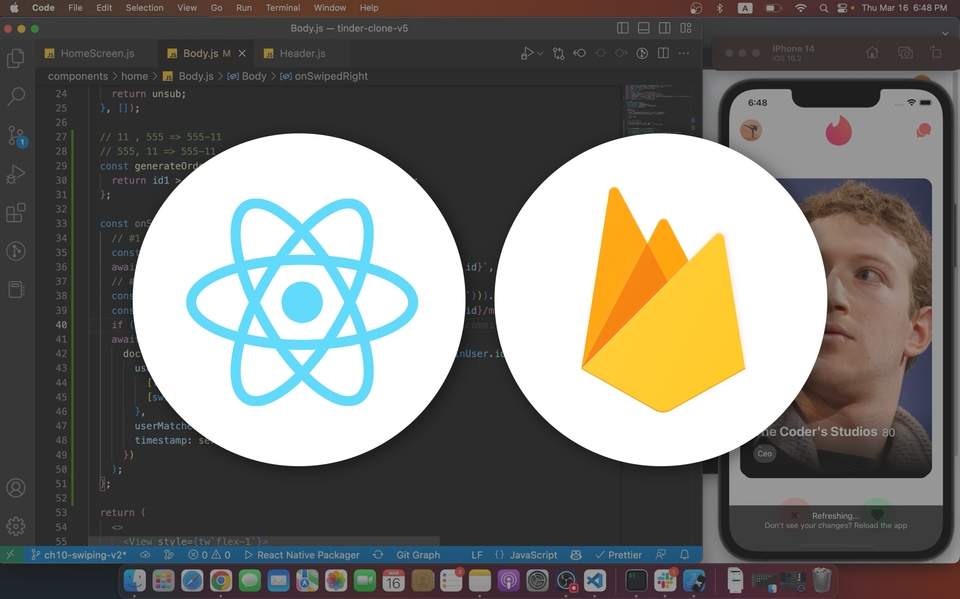This screenshot has width=960, height=599.
Task: Open the Accounts menu in the activity bar
Action: pyautogui.click(x=16, y=488)
